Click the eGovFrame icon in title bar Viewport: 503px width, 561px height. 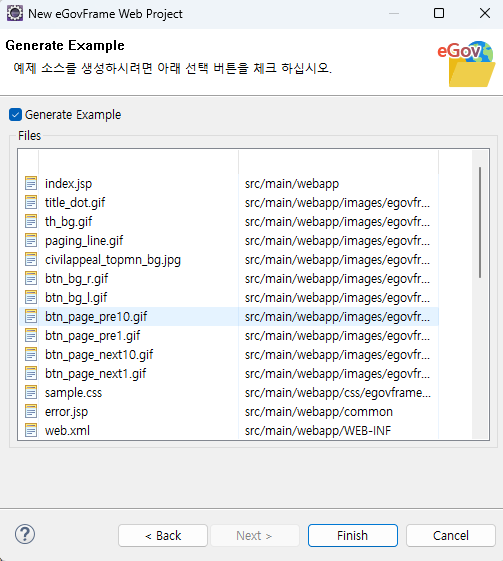15,14
